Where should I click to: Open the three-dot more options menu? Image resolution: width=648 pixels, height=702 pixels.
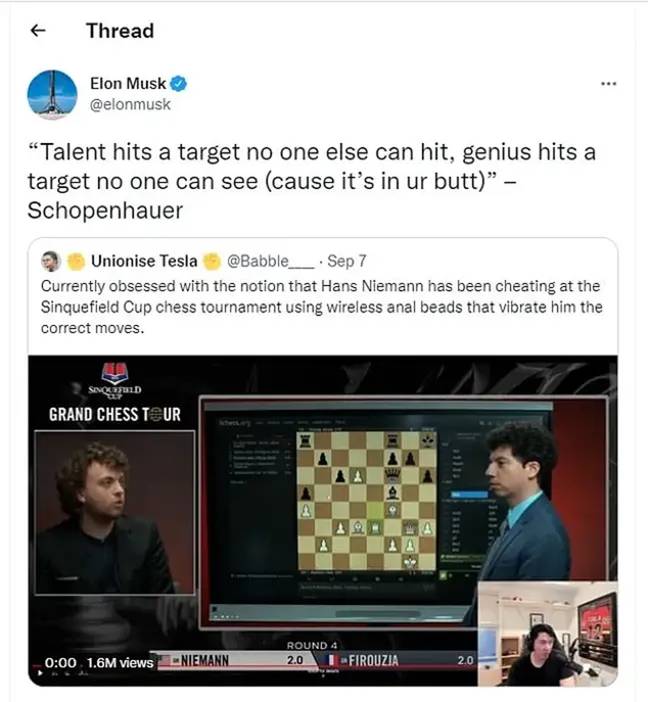(x=609, y=84)
